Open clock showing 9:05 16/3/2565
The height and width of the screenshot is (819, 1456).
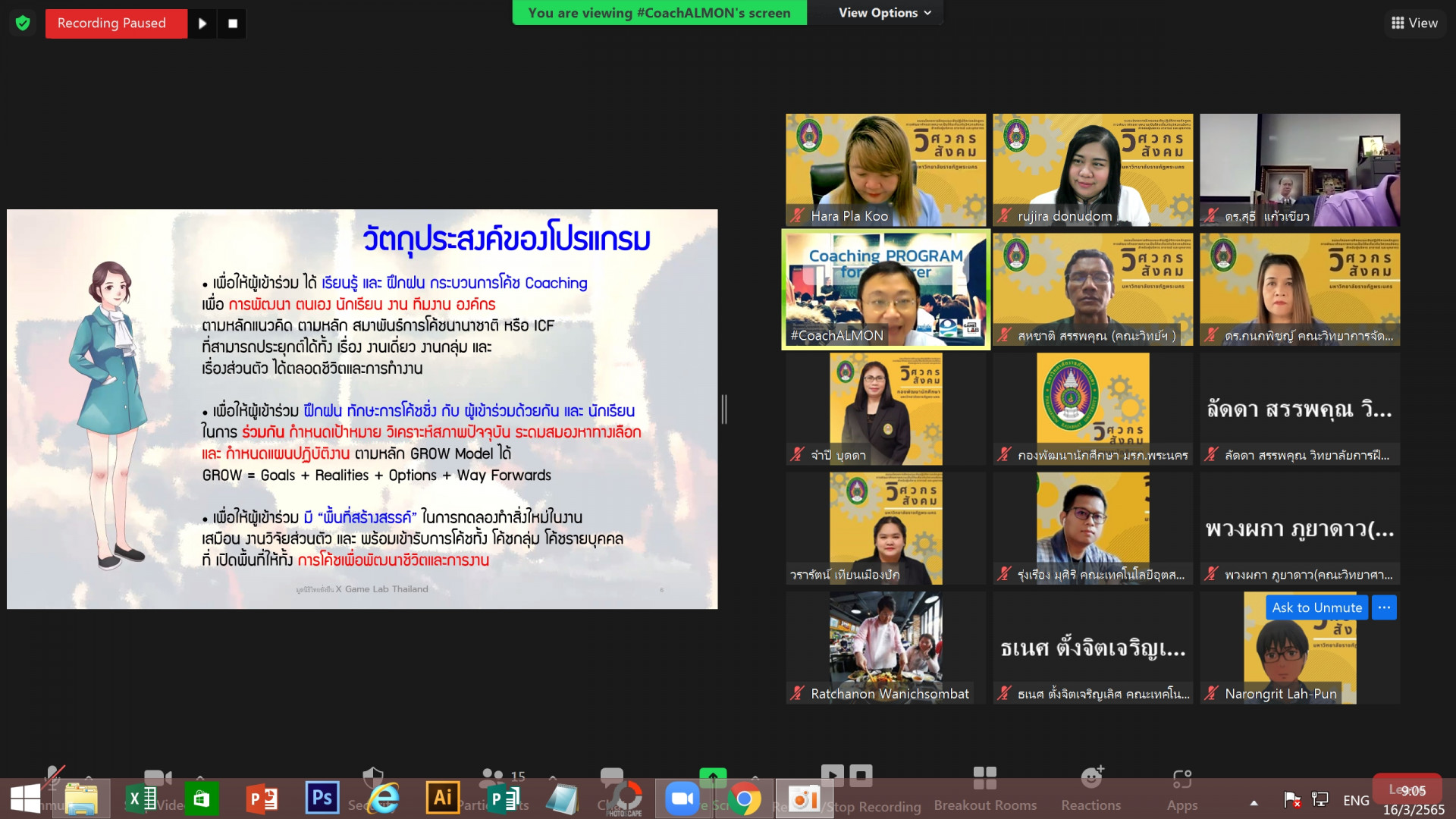tap(1413, 800)
